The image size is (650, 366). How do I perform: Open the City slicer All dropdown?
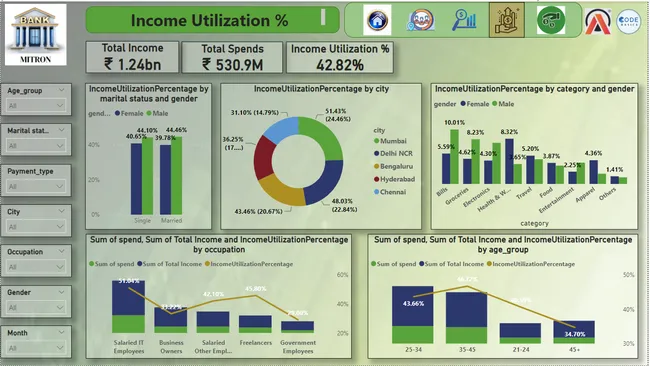tap(36, 227)
